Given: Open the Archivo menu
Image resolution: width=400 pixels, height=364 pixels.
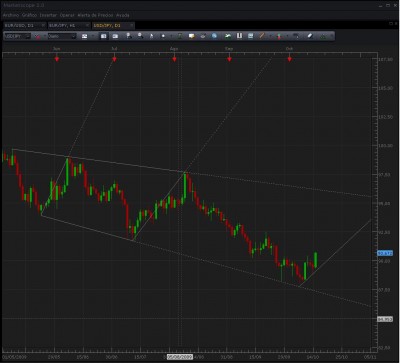Looking at the screenshot, I should click(x=11, y=15).
